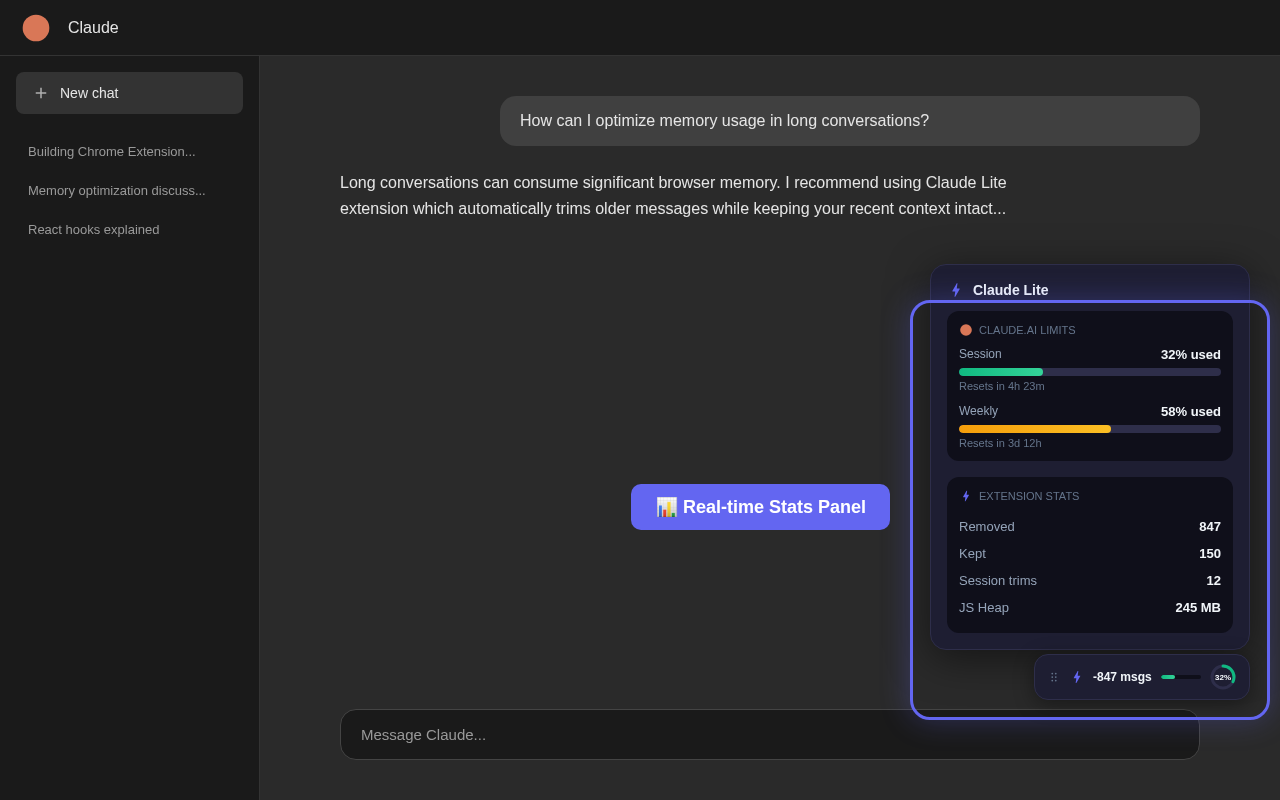Screen dimensions: 1280x800
Task: Click the Claude Lite panel title
Action: [1011, 290]
